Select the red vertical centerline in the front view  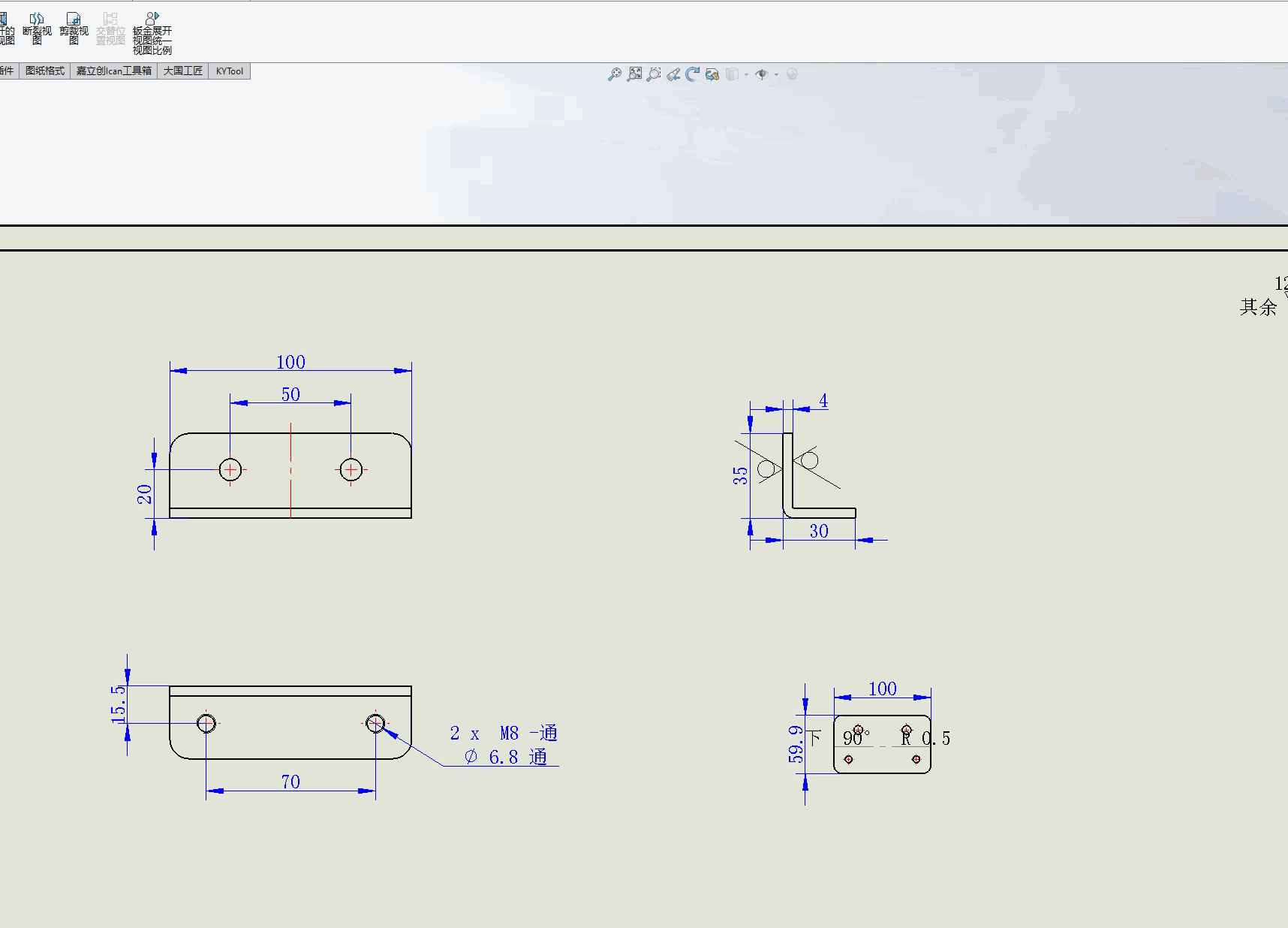[290, 471]
